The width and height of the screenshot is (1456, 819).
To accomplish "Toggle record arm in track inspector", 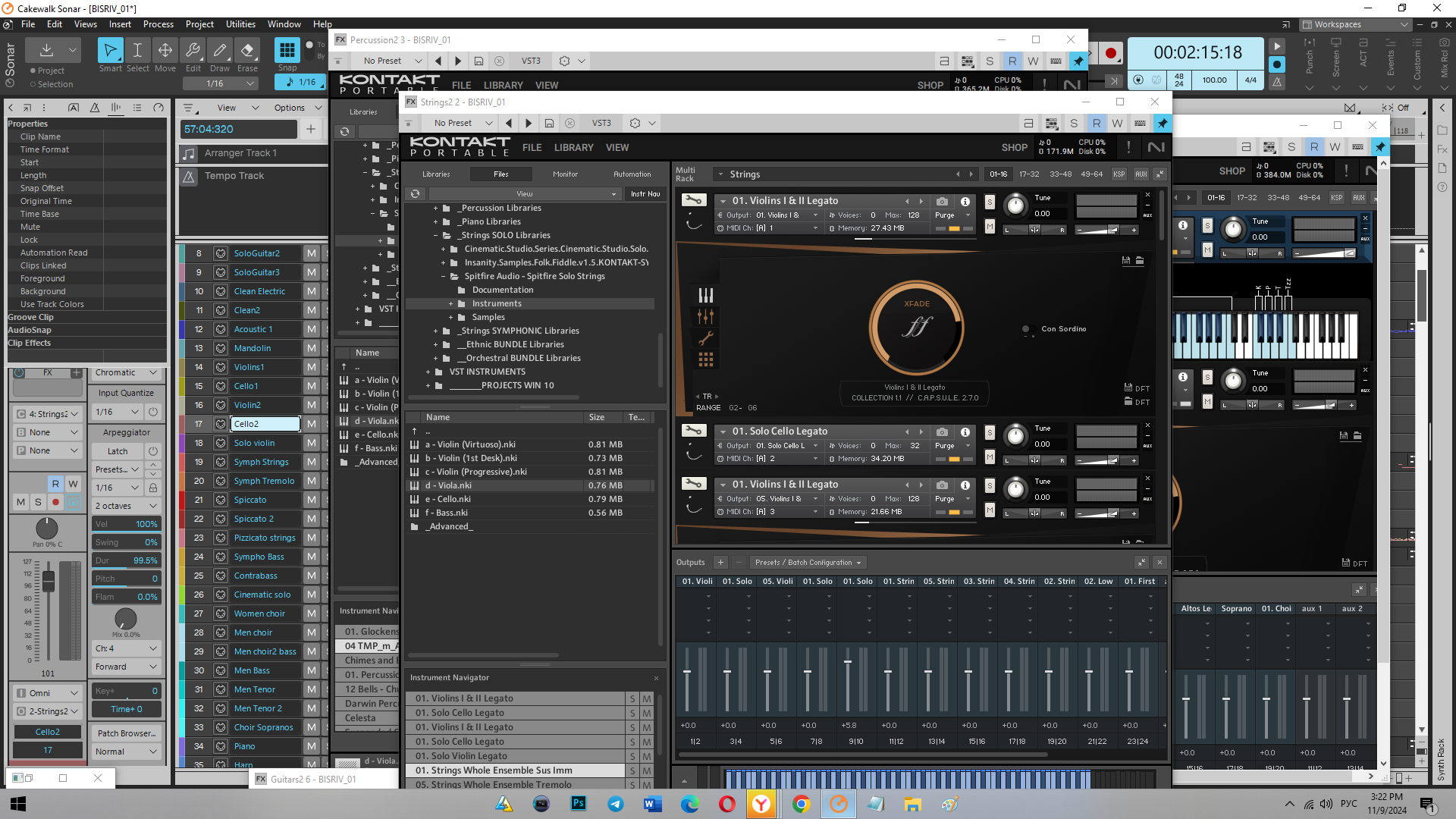I will [x=55, y=502].
